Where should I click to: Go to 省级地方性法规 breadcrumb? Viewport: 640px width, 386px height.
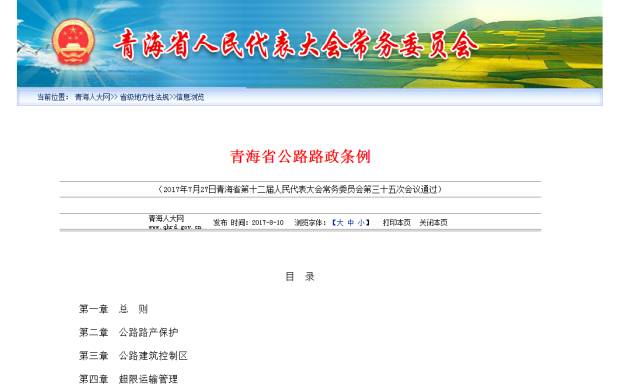coord(144,97)
